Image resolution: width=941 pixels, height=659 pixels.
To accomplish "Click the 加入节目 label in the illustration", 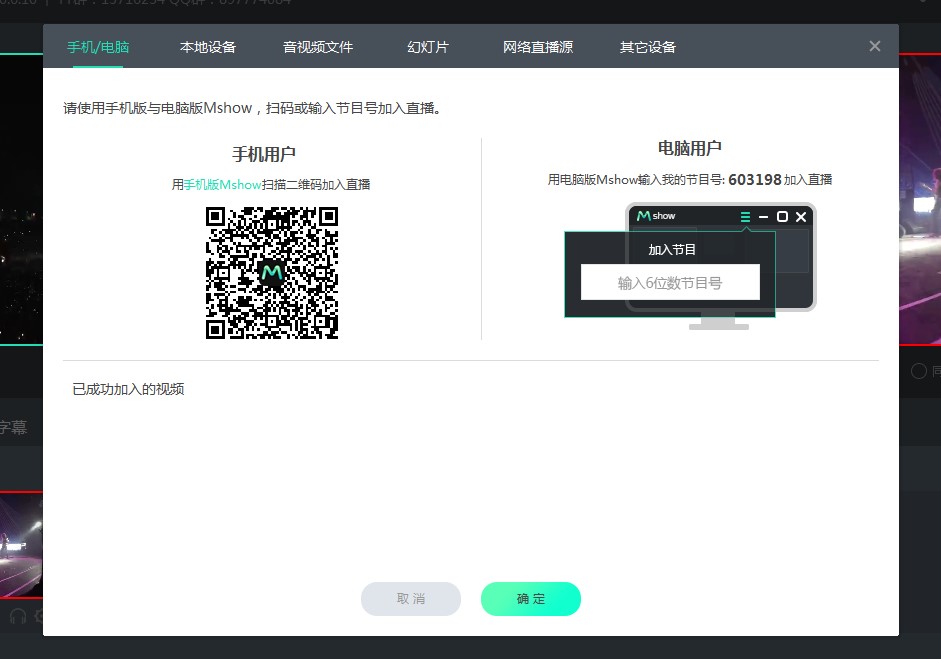I will (672, 250).
